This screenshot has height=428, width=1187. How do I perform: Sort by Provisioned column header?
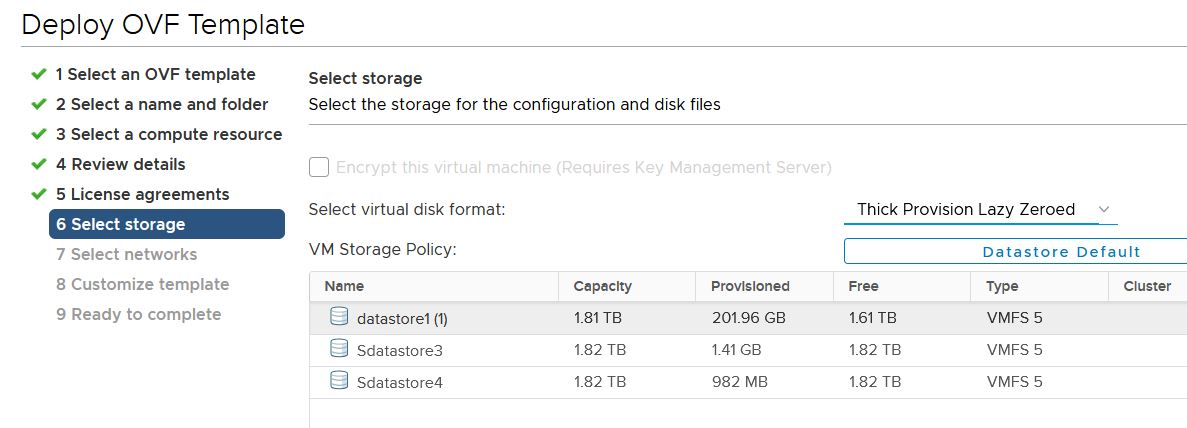(750, 286)
